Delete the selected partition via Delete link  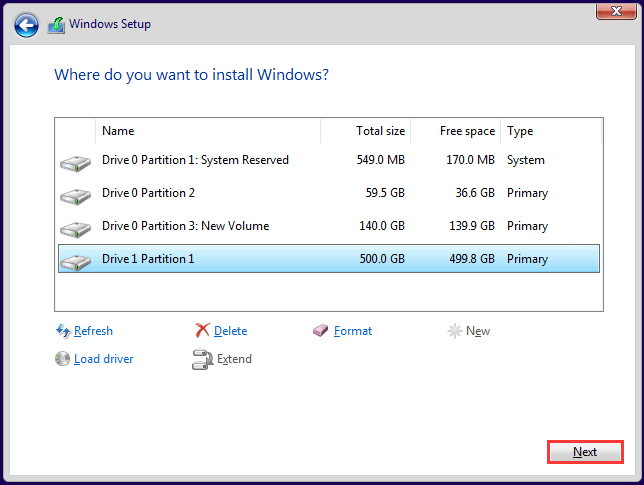[231, 331]
